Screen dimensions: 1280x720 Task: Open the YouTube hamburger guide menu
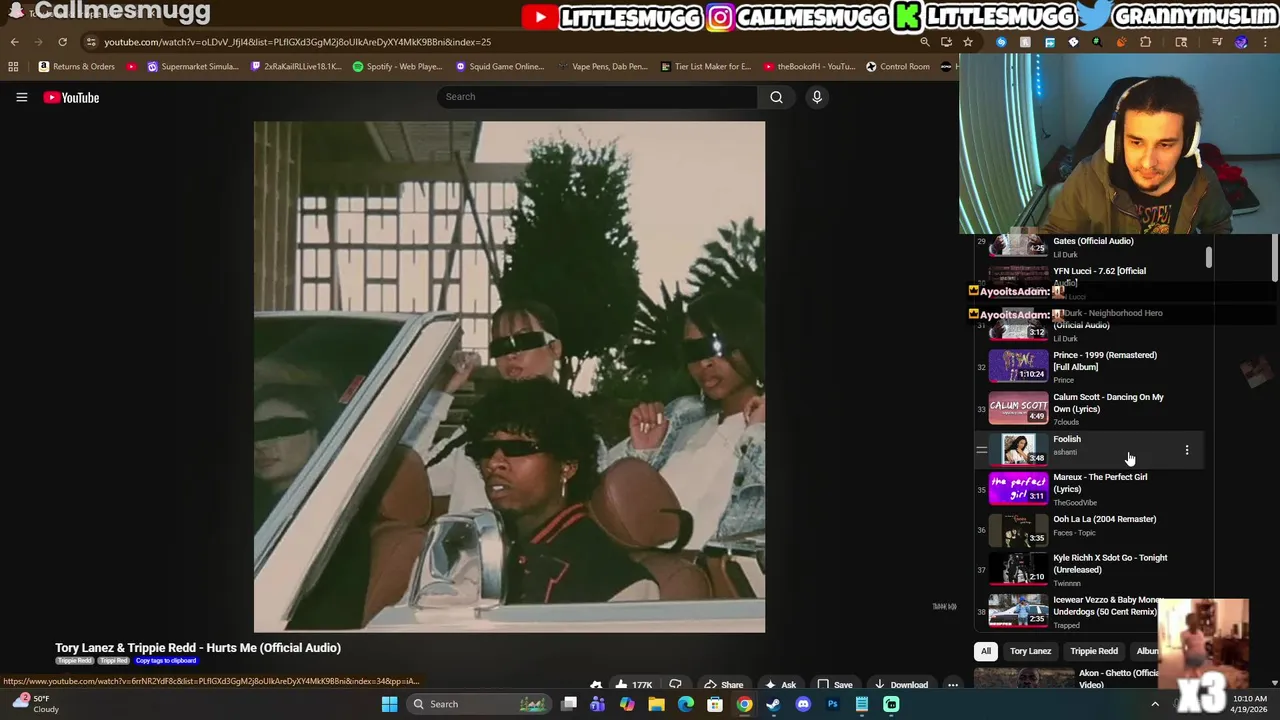21,97
